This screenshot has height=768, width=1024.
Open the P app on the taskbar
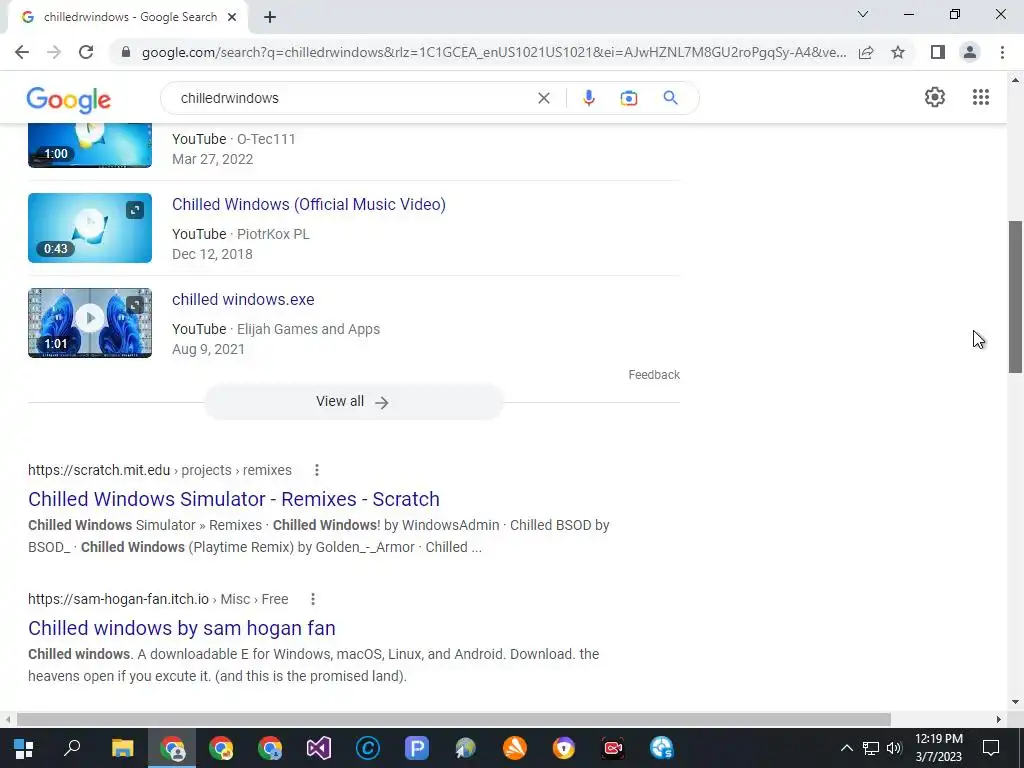point(417,748)
